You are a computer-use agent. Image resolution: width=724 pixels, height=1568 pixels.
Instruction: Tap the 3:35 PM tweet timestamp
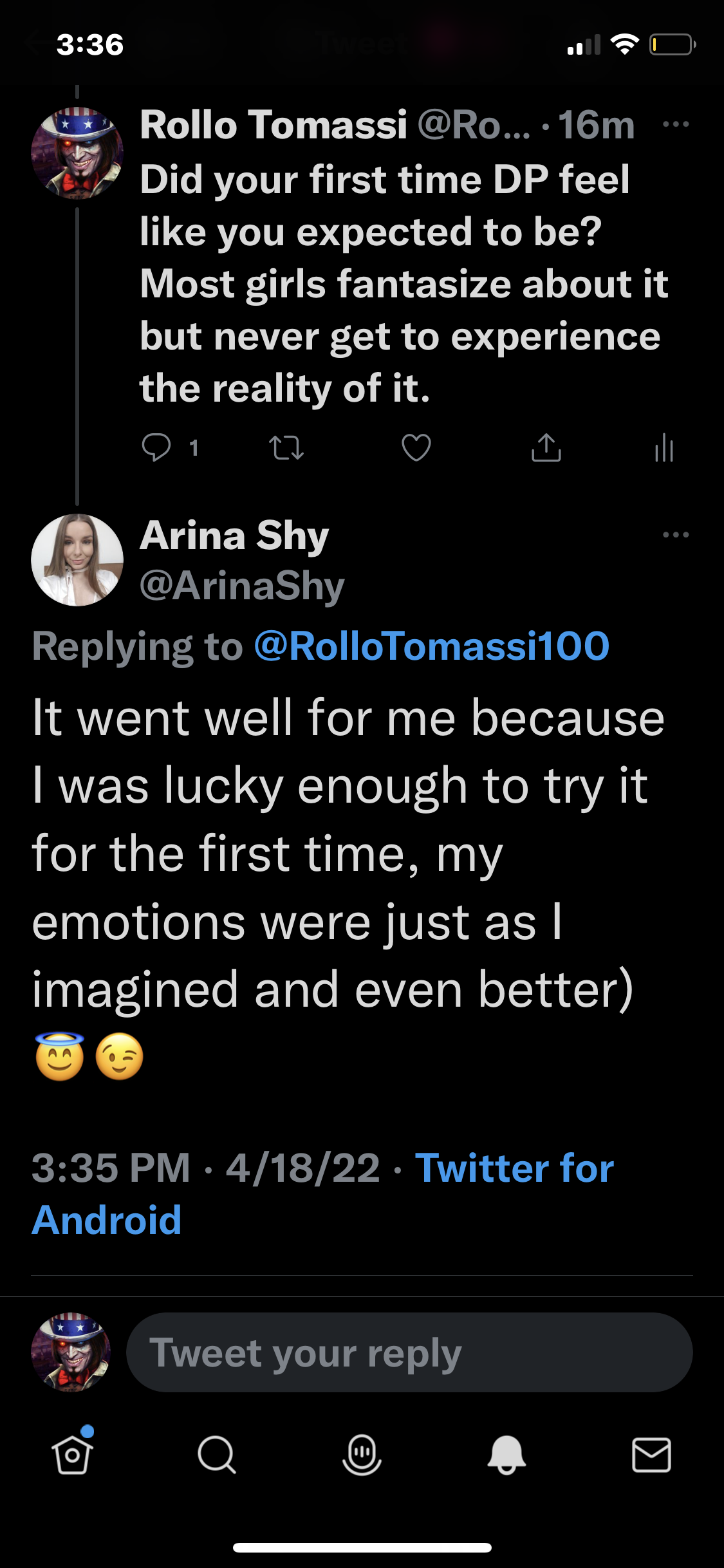click(x=111, y=1168)
